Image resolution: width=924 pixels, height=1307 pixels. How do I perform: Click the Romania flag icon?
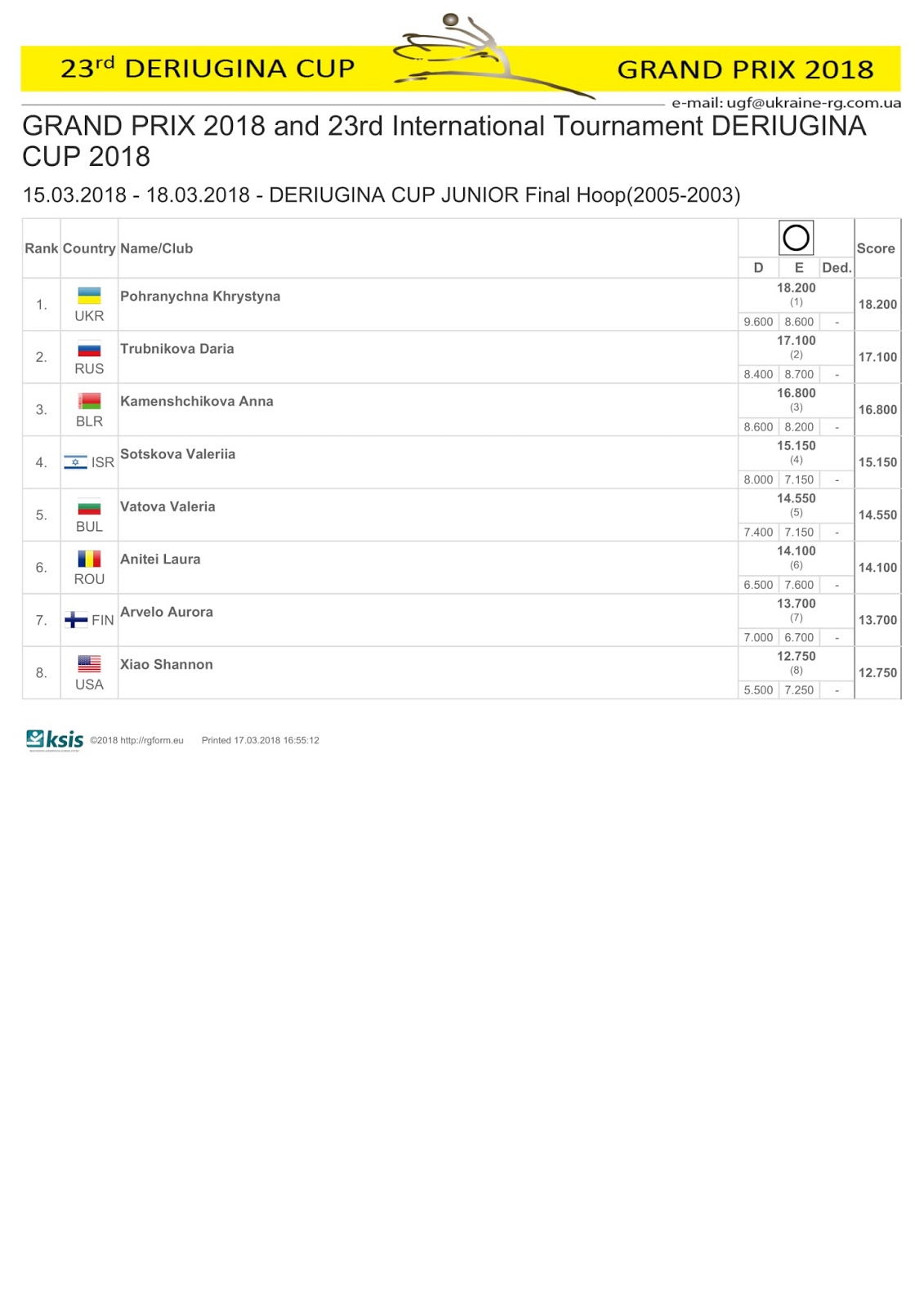coord(89,559)
